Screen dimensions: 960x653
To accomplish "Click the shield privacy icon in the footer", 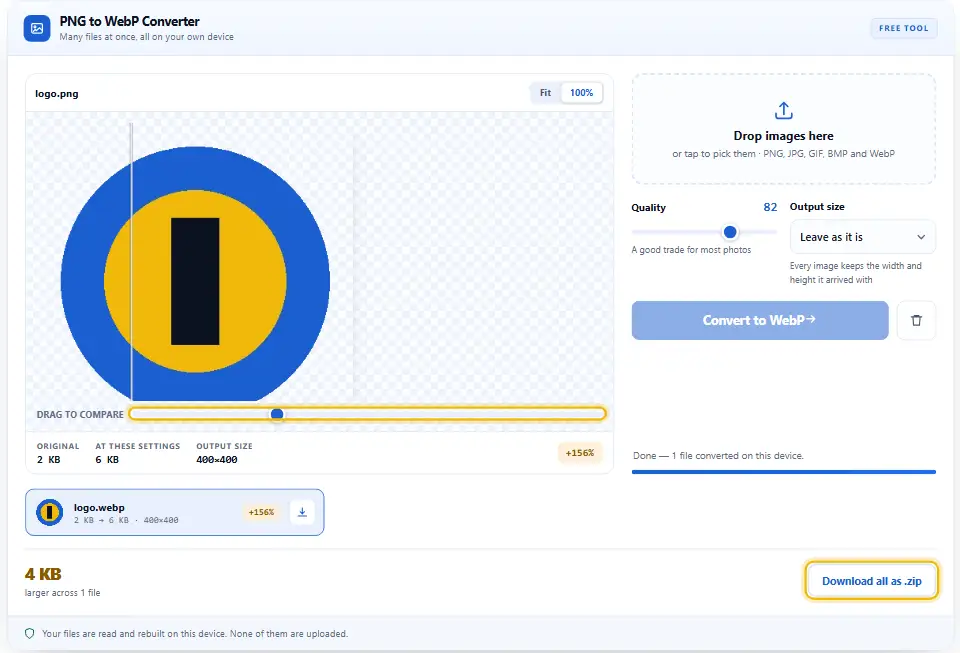I will click(x=29, y=633).
